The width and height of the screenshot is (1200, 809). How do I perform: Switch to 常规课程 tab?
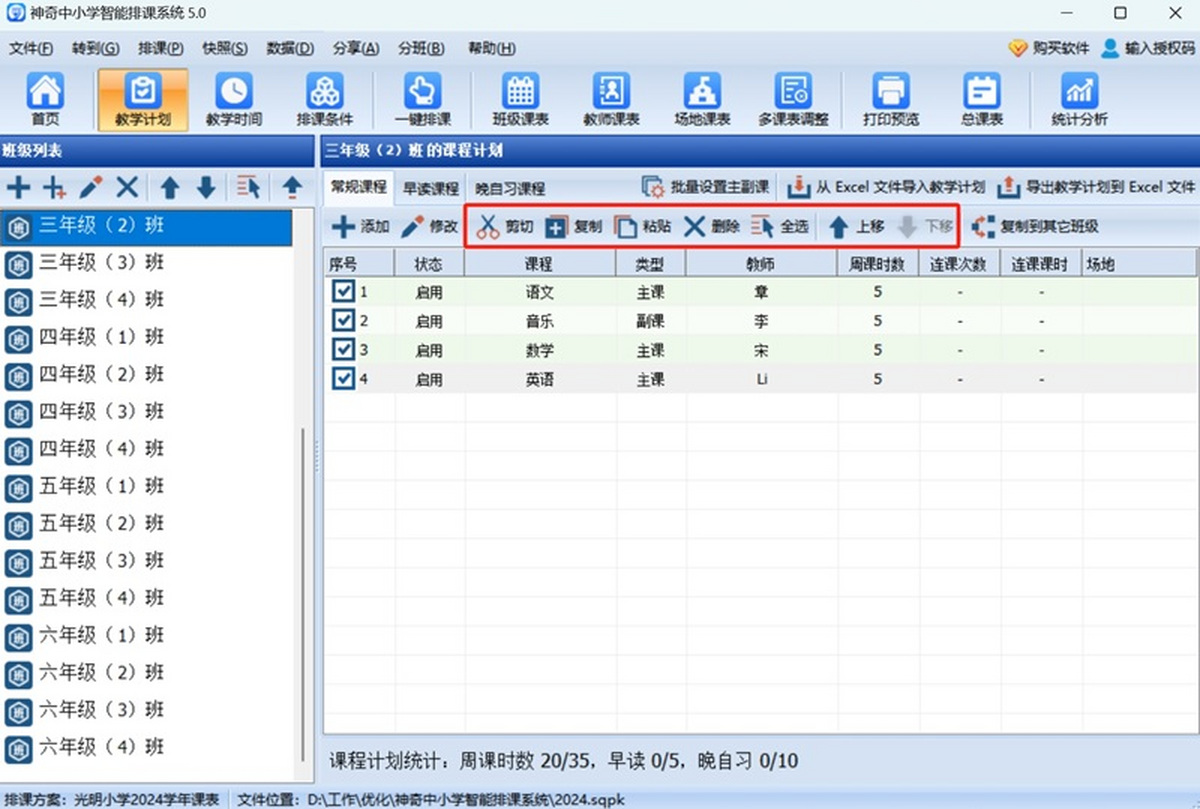pyautogui.click(x=359, y=187)
